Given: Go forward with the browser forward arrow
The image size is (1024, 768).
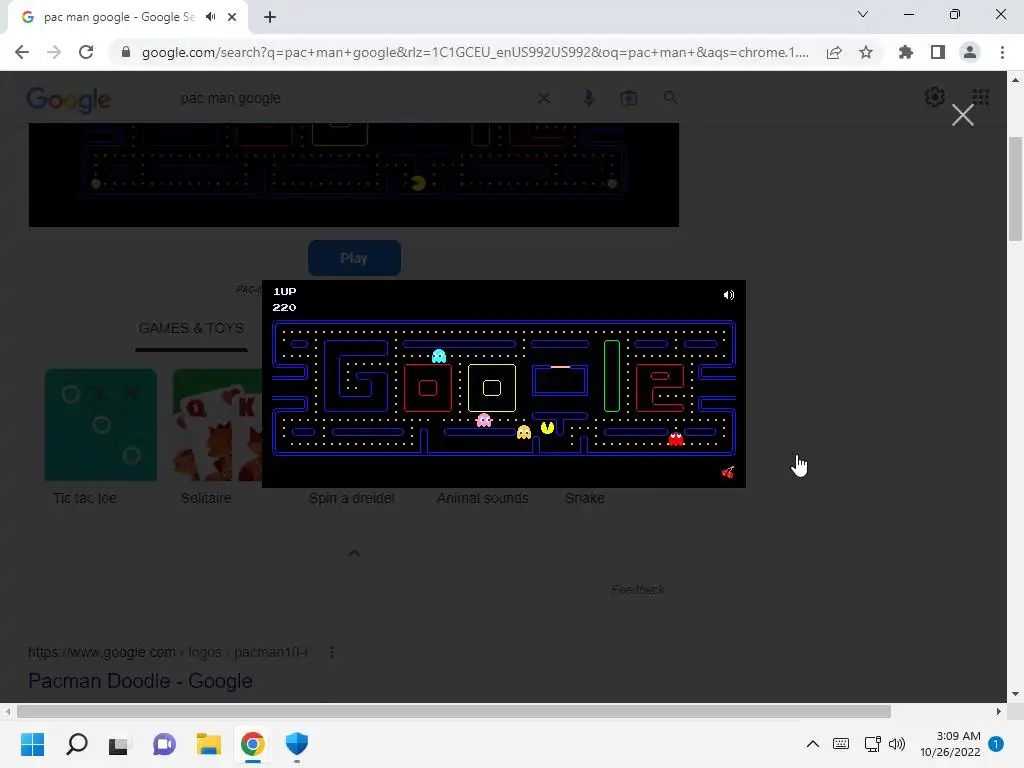Looking at the screenshot, I should pyautogui.click(x=54, y=52).
